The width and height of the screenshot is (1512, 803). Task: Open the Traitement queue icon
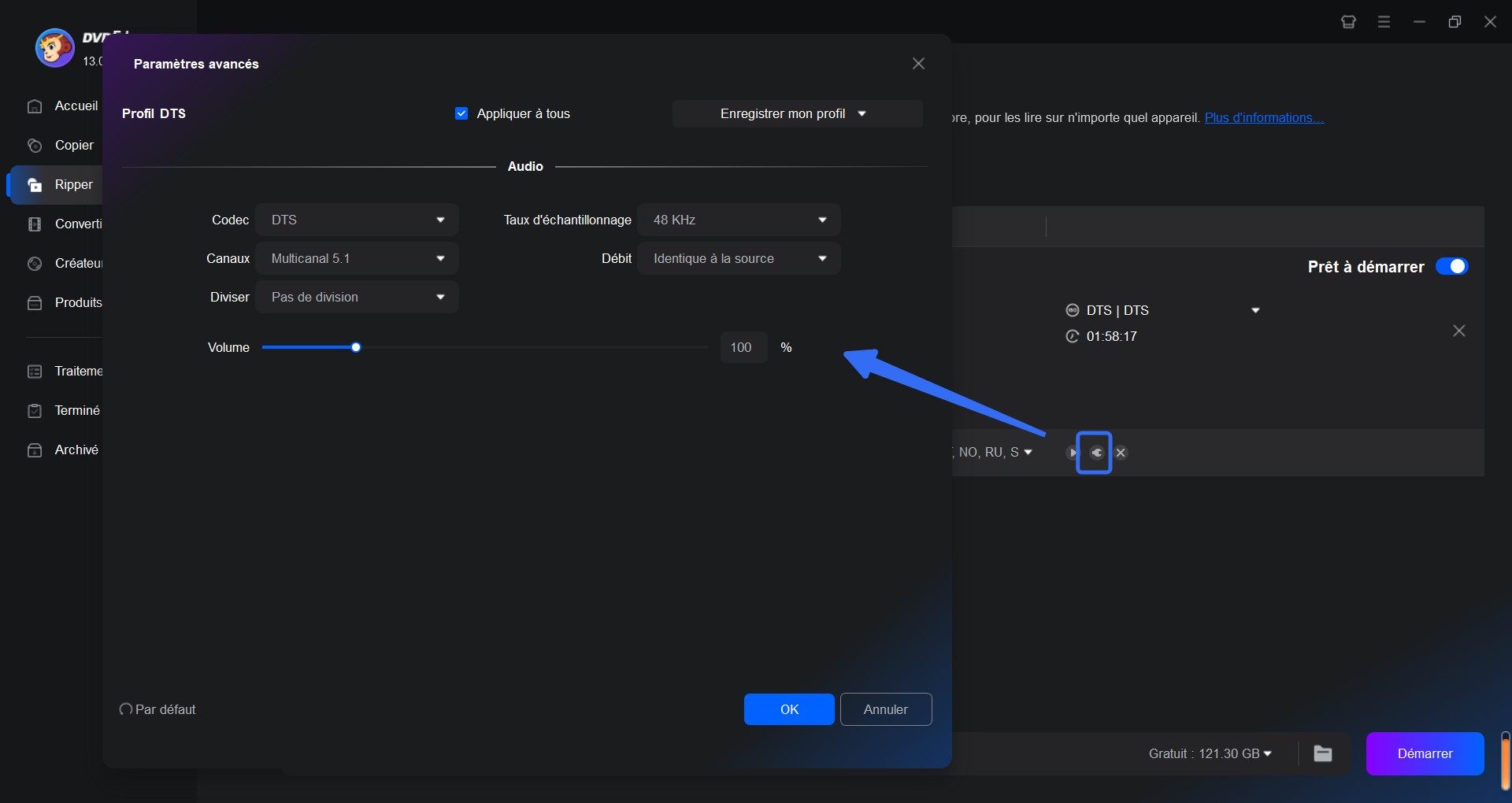35,372
